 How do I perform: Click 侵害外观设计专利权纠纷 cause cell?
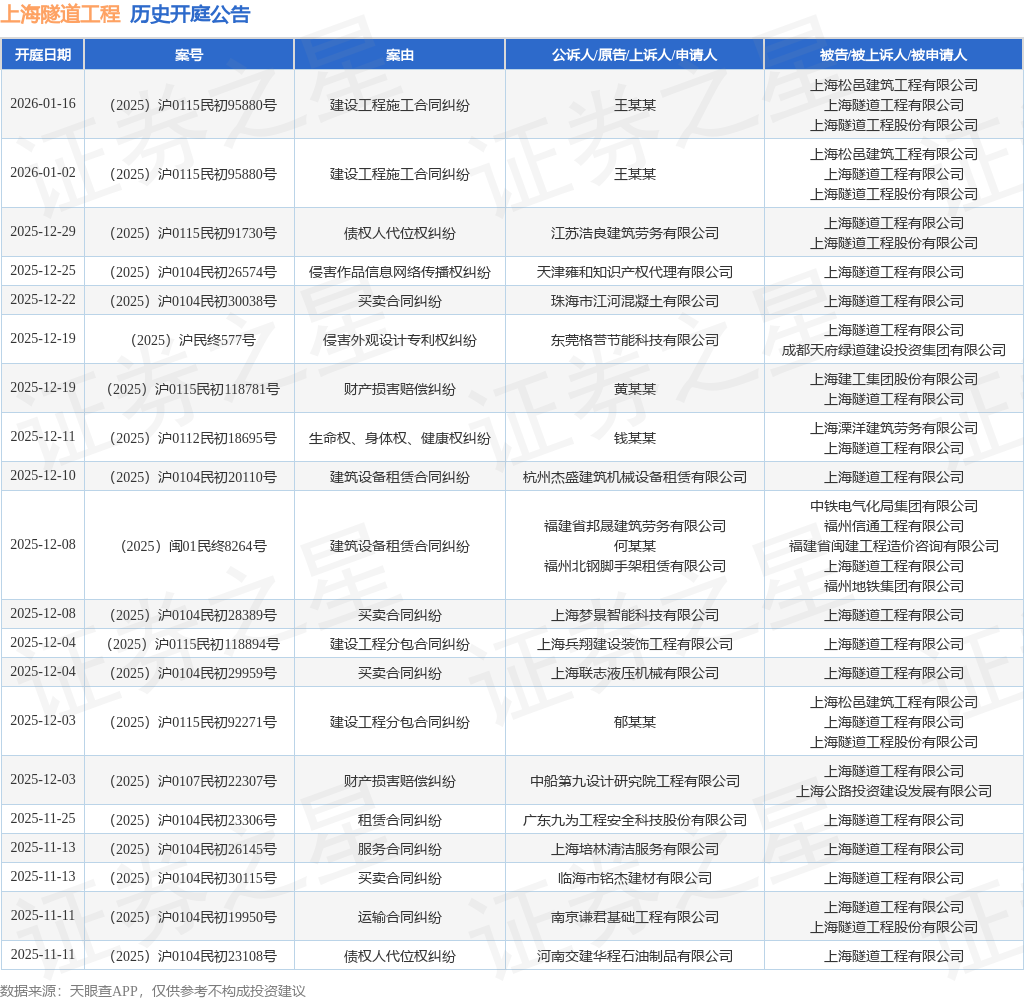(x=400, y=340)
